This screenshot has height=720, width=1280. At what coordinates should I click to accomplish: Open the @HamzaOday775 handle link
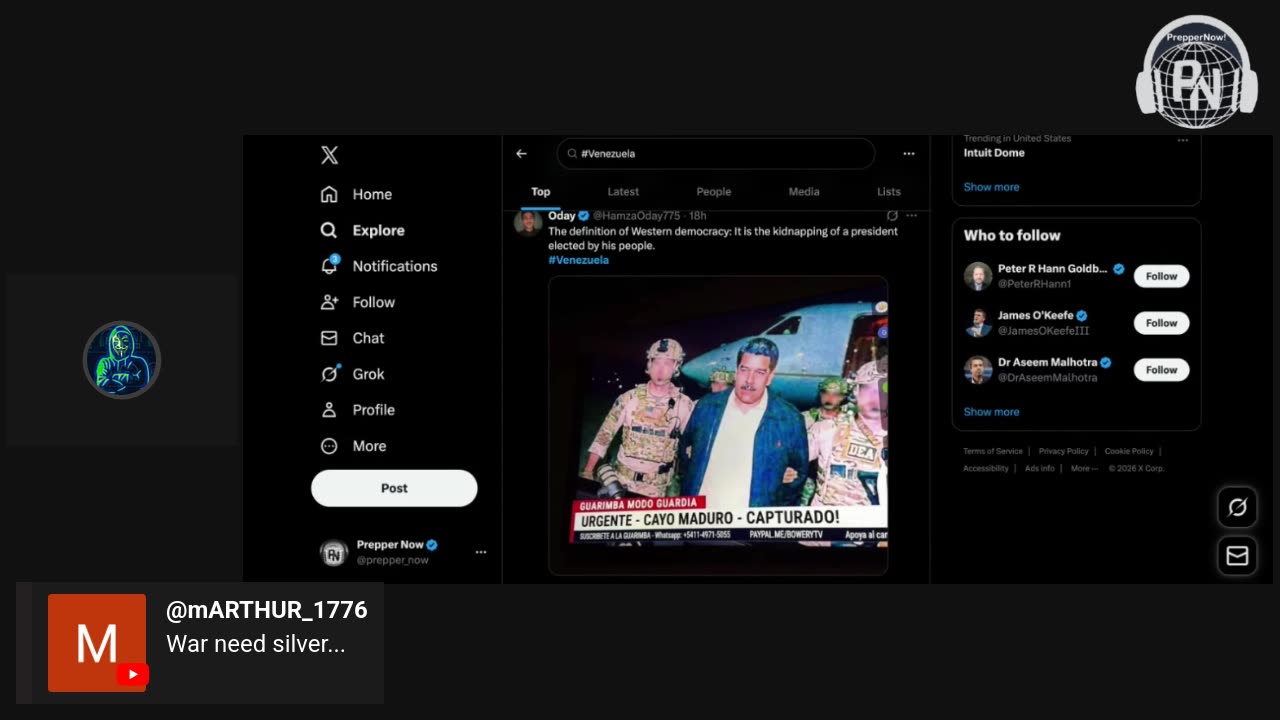pyautogui.click(x=636, y=216)
